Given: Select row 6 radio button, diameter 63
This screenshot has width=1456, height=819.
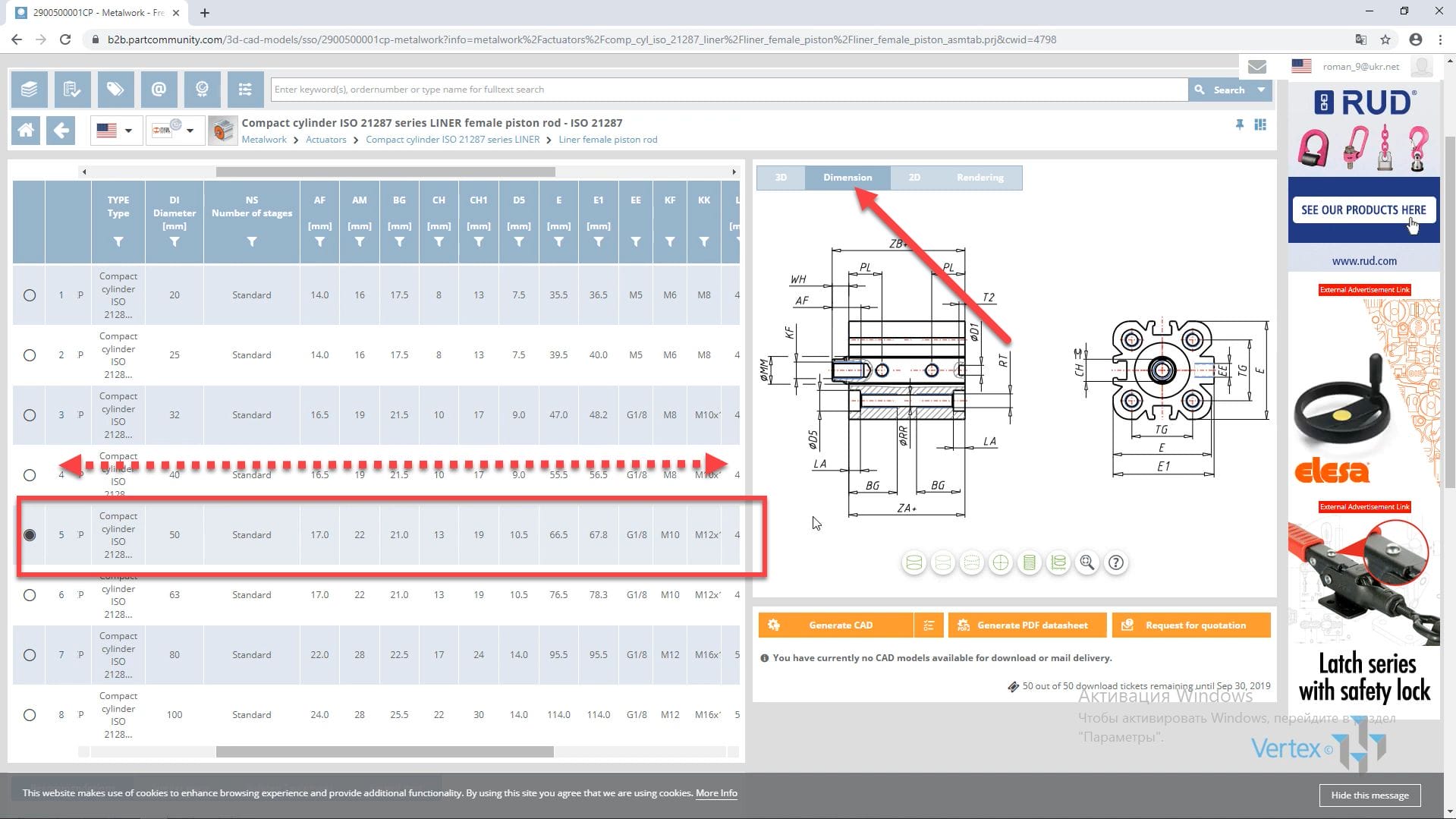Looking at the screenshot, I should tap(30, 595).
